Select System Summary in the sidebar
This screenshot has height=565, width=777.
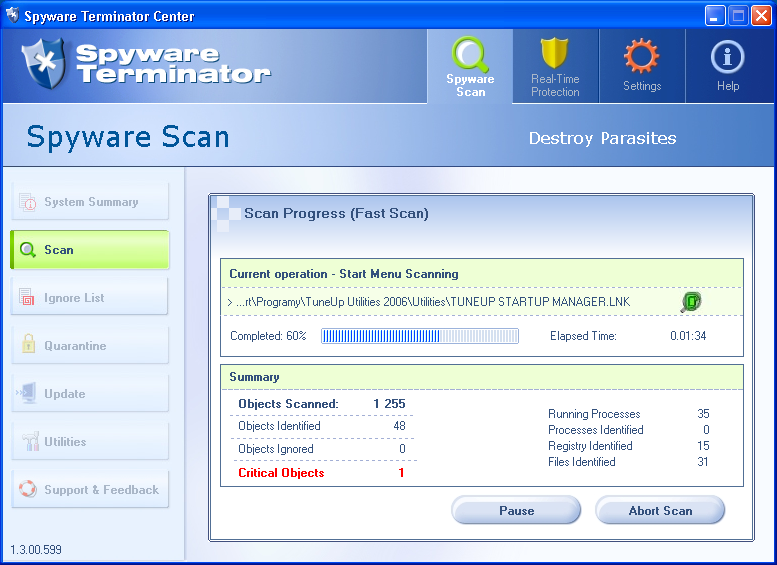coord(90,202)
